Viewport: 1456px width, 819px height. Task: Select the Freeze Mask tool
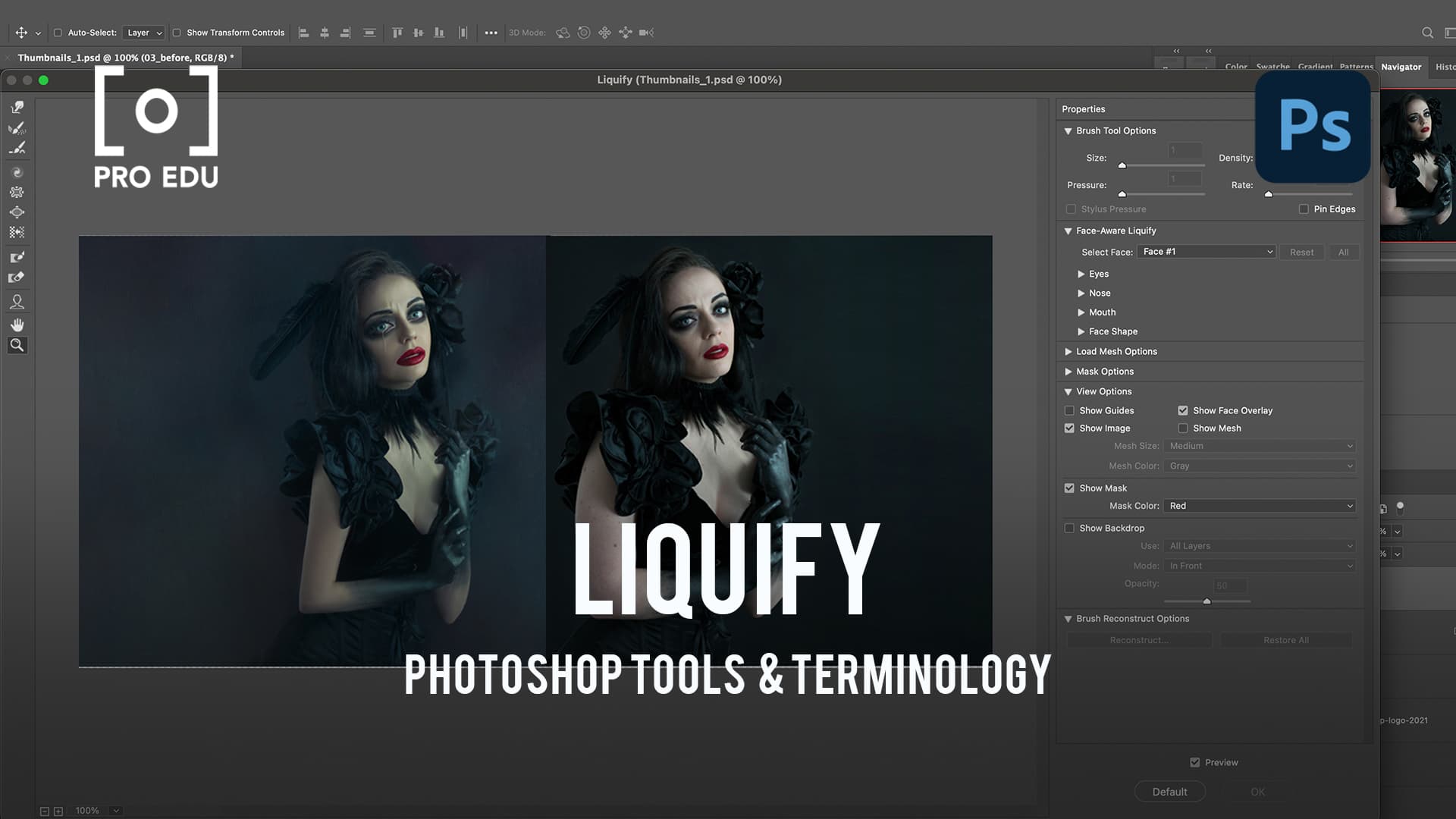[x=17, y=256]
